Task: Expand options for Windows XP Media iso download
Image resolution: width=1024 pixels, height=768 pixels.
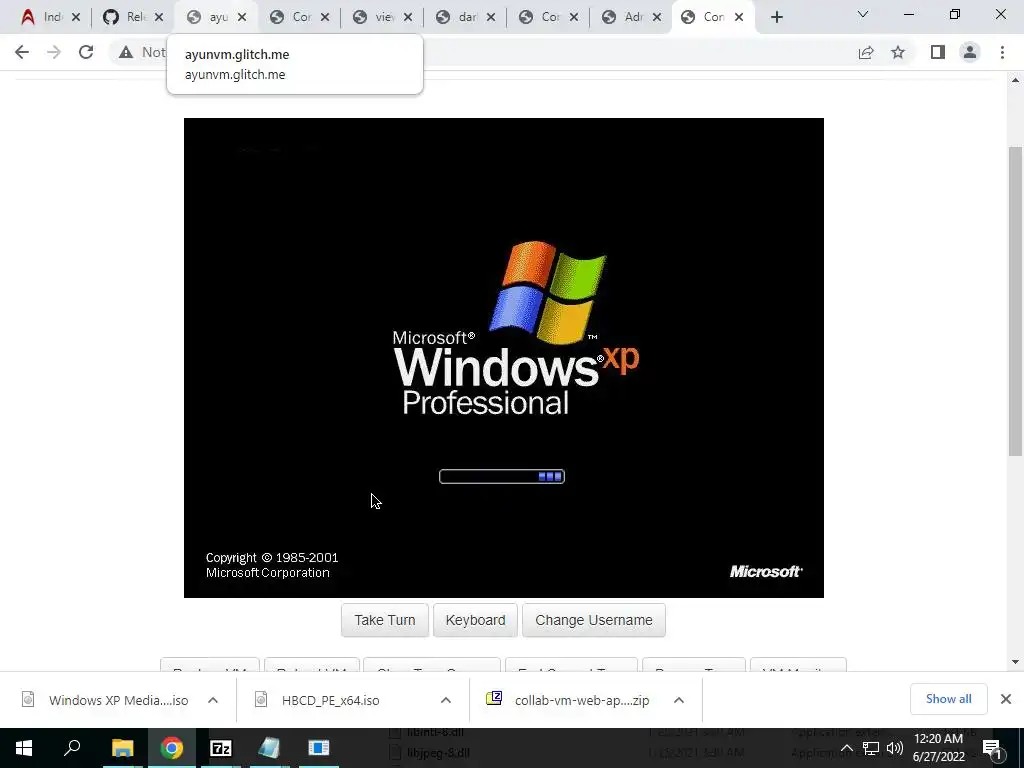Action: pyautogui.click(x=213, y=700)
